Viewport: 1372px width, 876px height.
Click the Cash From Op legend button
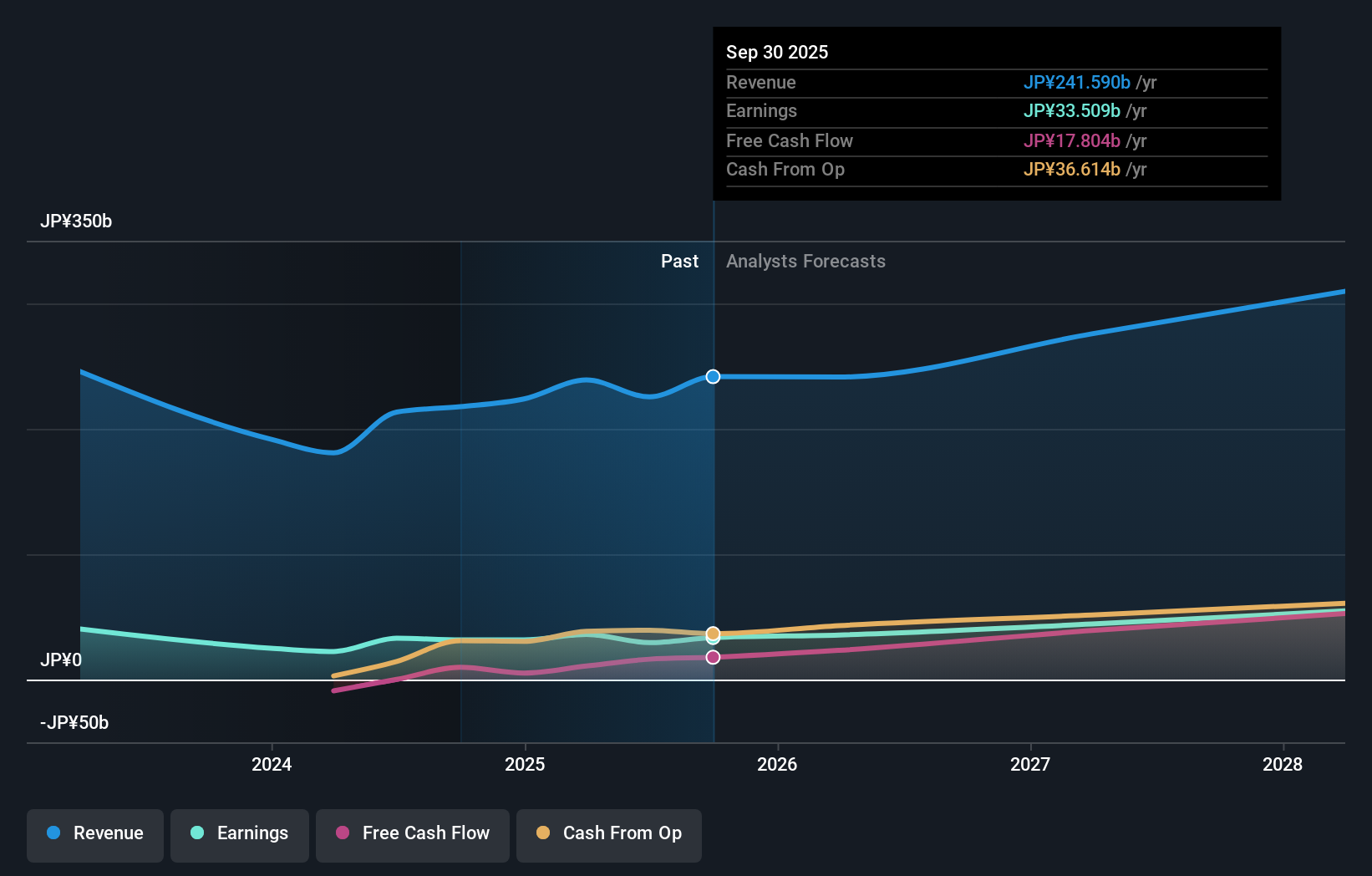pyautogui.click(x=608, y=835)
